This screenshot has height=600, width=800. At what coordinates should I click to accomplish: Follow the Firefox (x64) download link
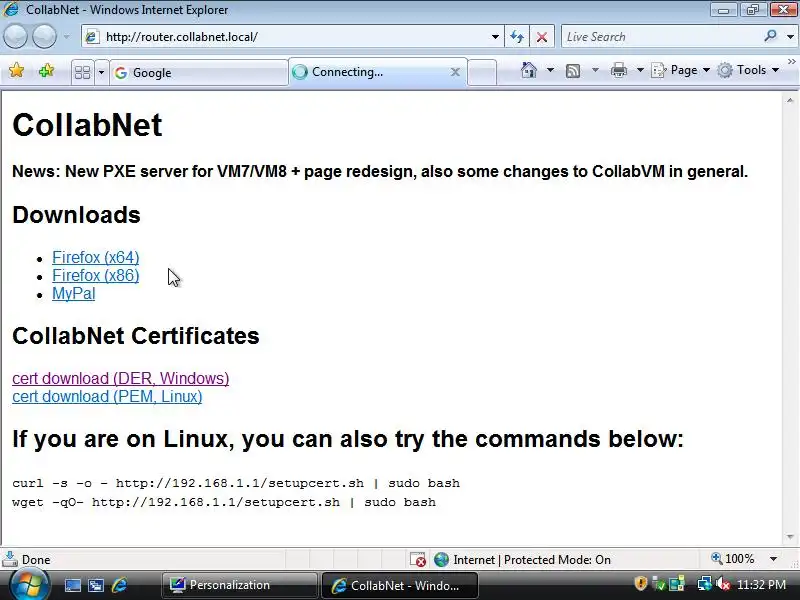pos(95,257)
